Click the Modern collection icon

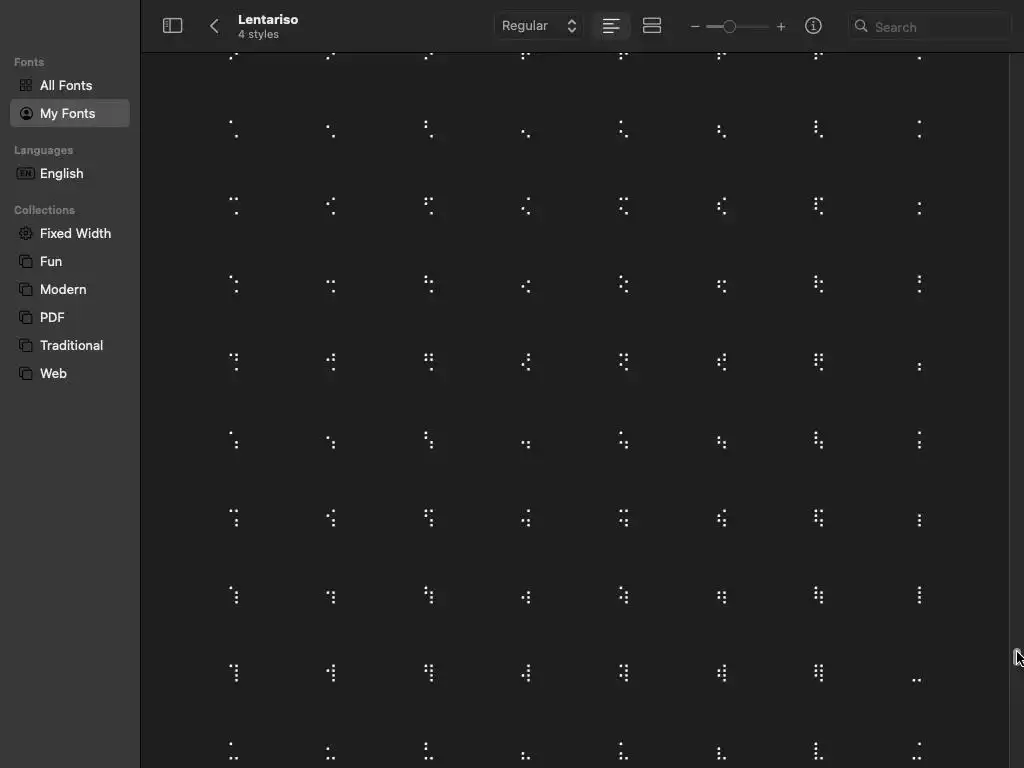(x=25, y=290)
